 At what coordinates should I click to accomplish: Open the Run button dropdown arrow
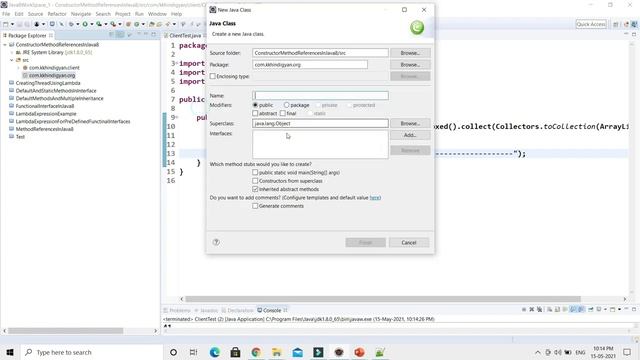point(91,24)
